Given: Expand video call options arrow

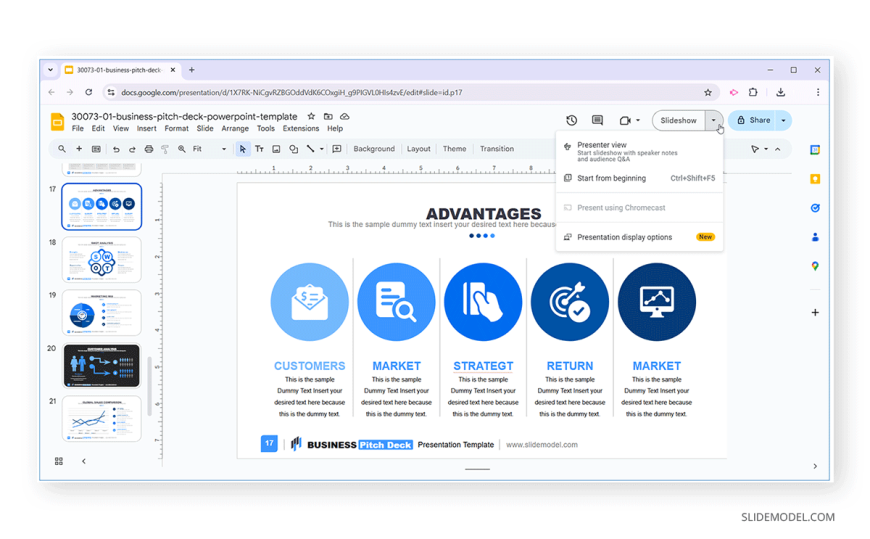Looking at the screenshot, I should [638, 120].
